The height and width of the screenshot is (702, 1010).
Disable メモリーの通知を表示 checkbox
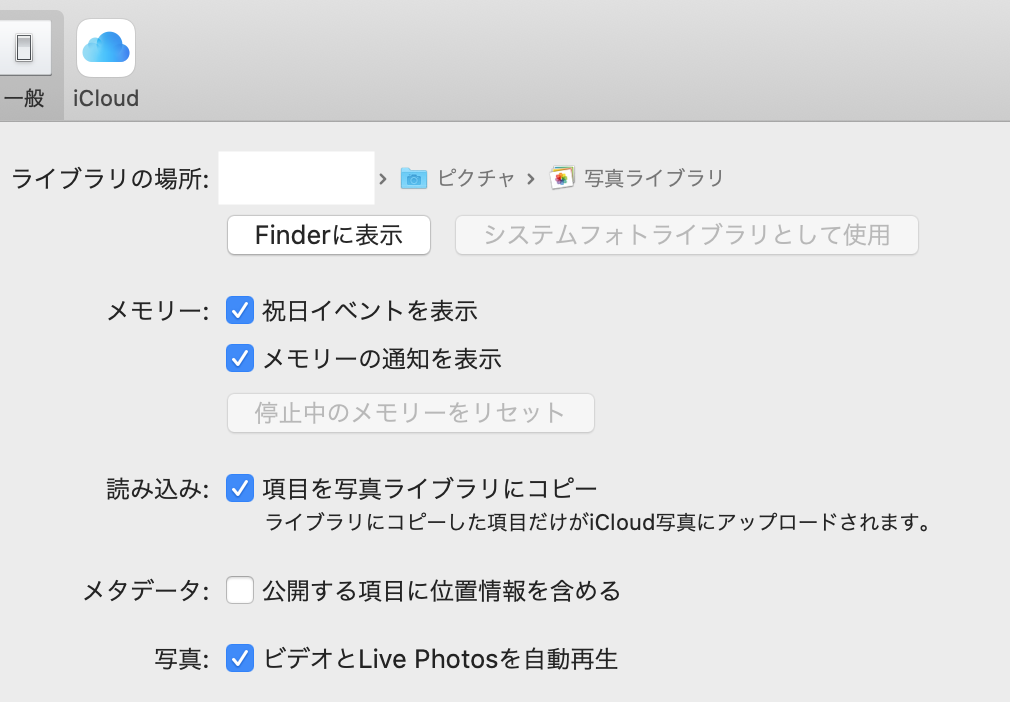(240, 358)
